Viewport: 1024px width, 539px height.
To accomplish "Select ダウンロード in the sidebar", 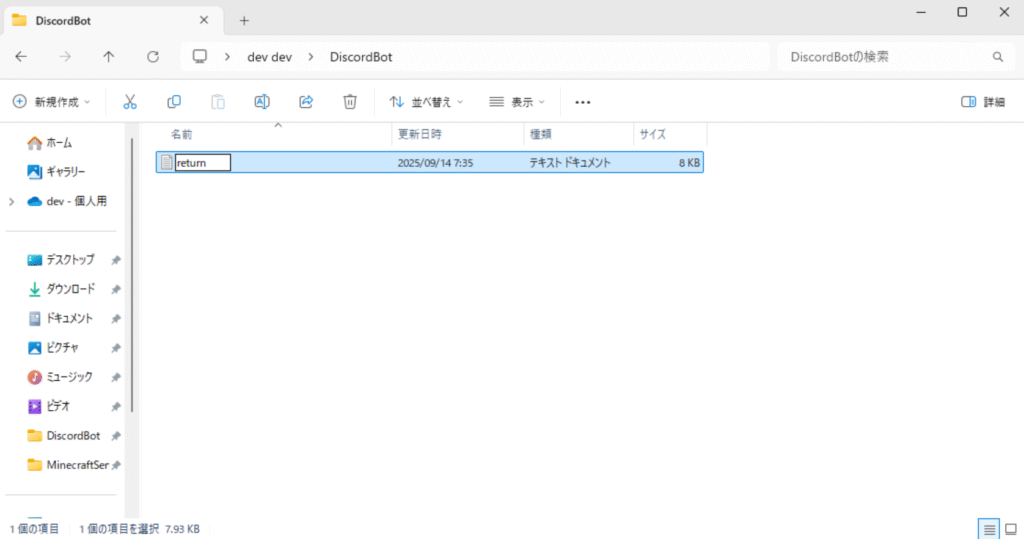I will (x=70, y=289).
